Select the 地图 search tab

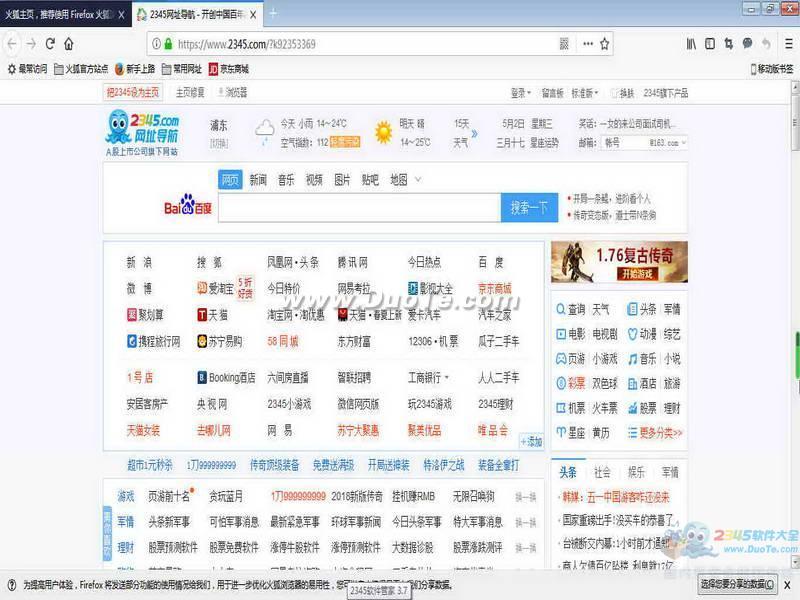tap(399, 180)
